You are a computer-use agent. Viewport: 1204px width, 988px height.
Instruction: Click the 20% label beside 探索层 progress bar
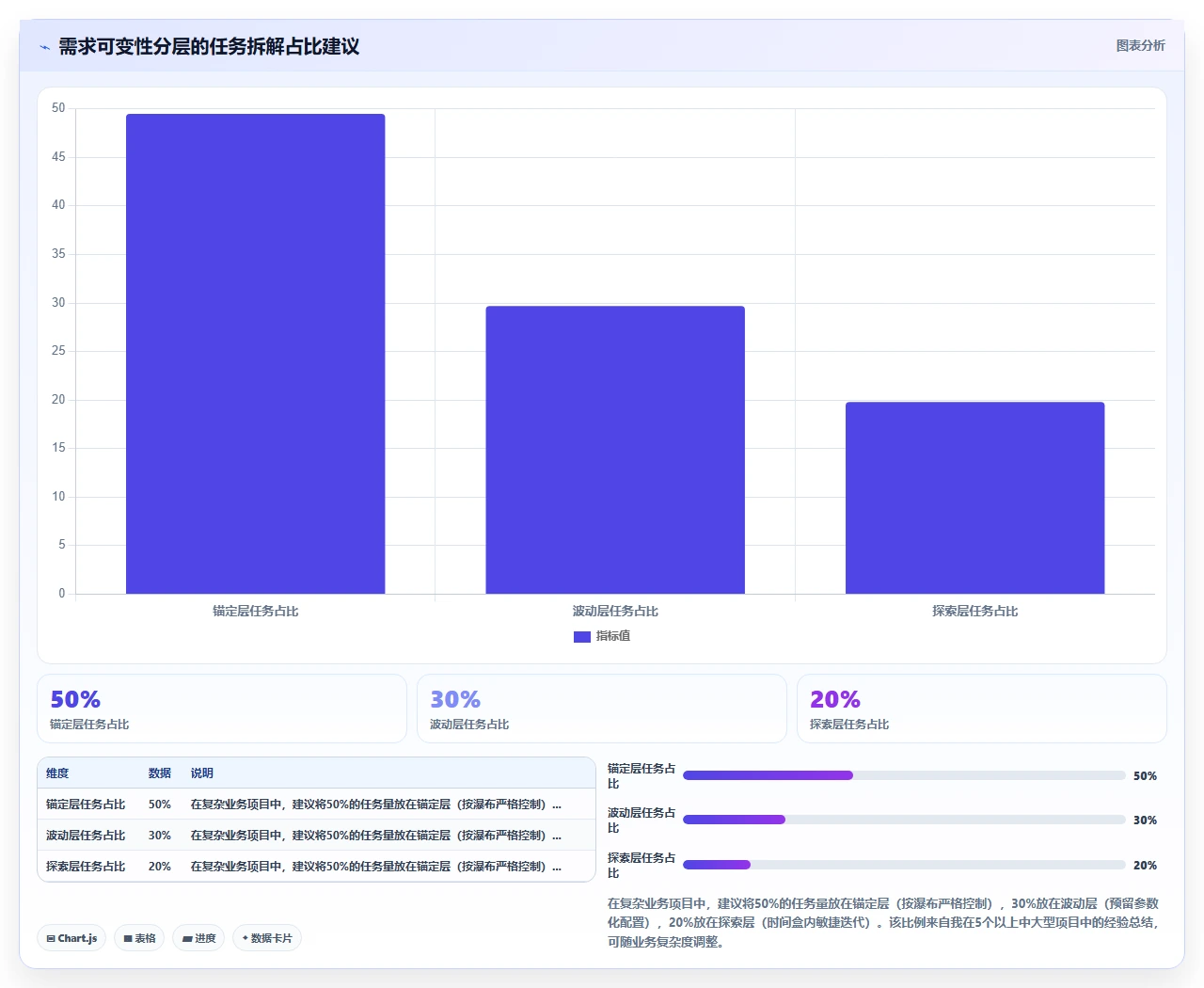click(1145, 866)
